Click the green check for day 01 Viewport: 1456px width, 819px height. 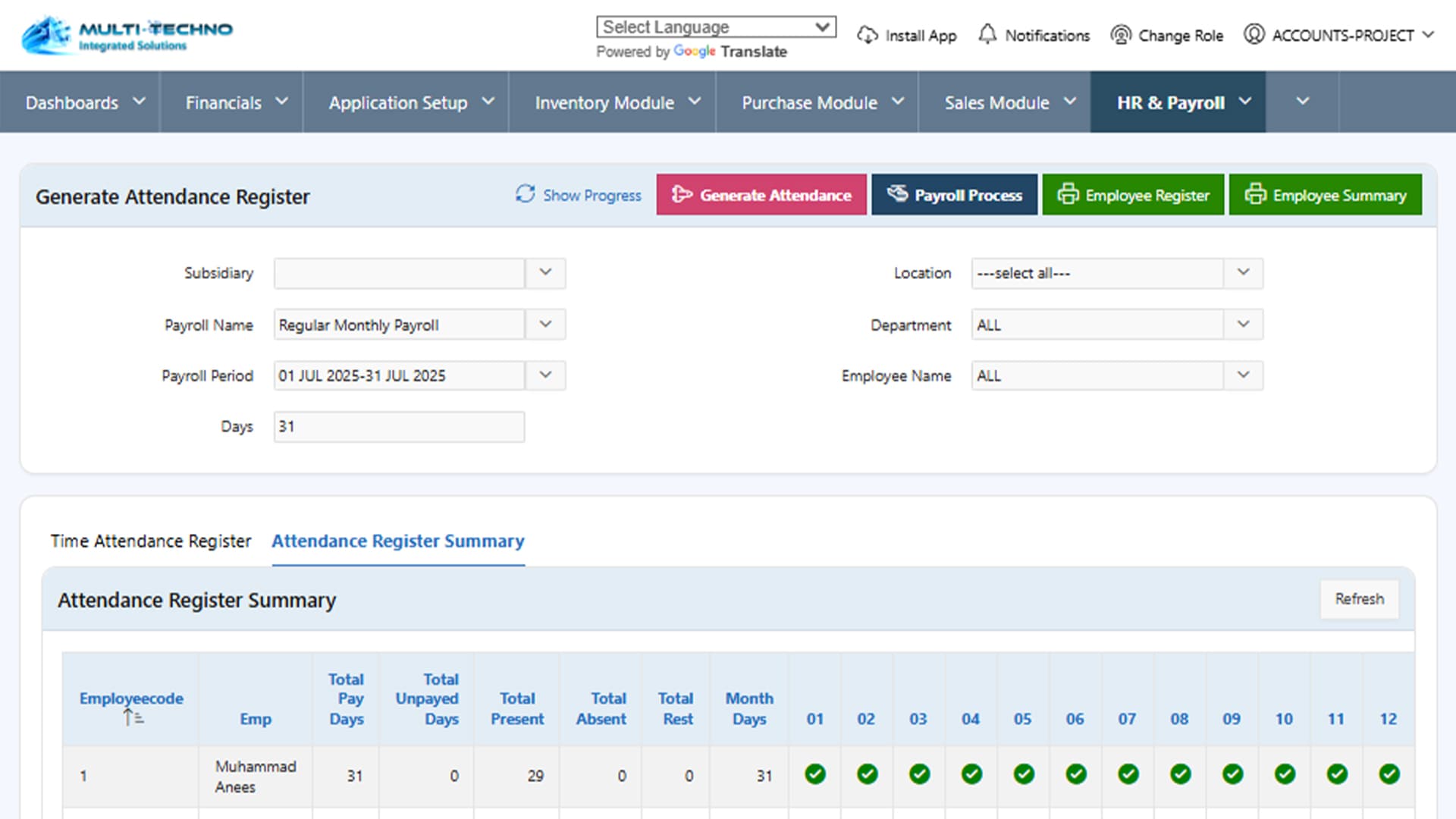click(815, 774)
